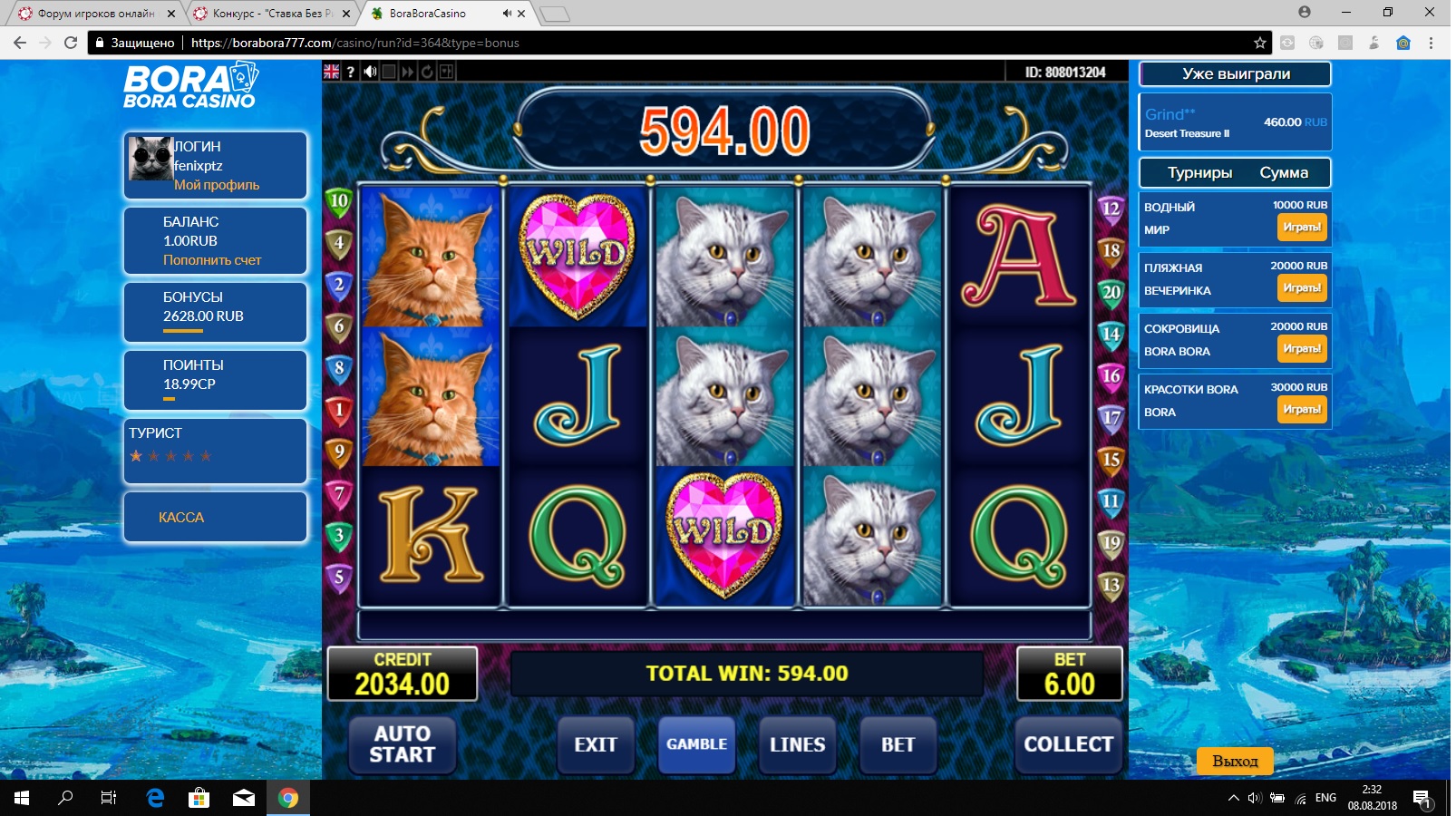Collect winnings with COLLECT button
This screenshot has height=816, width=1456.
click(x=1068, y=744)
